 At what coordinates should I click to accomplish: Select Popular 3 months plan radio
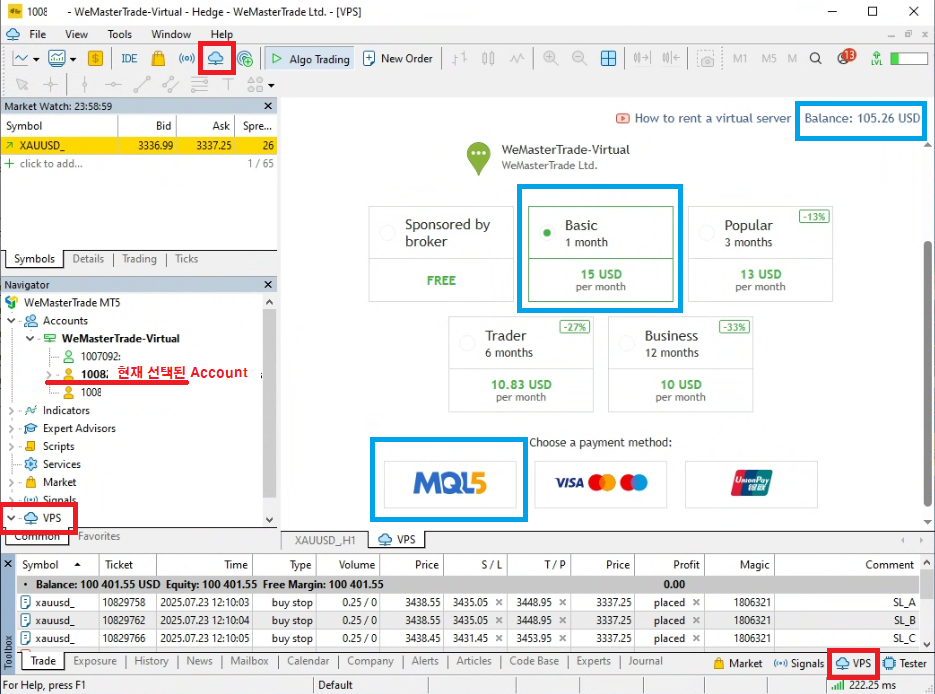(x=707, y=233)
